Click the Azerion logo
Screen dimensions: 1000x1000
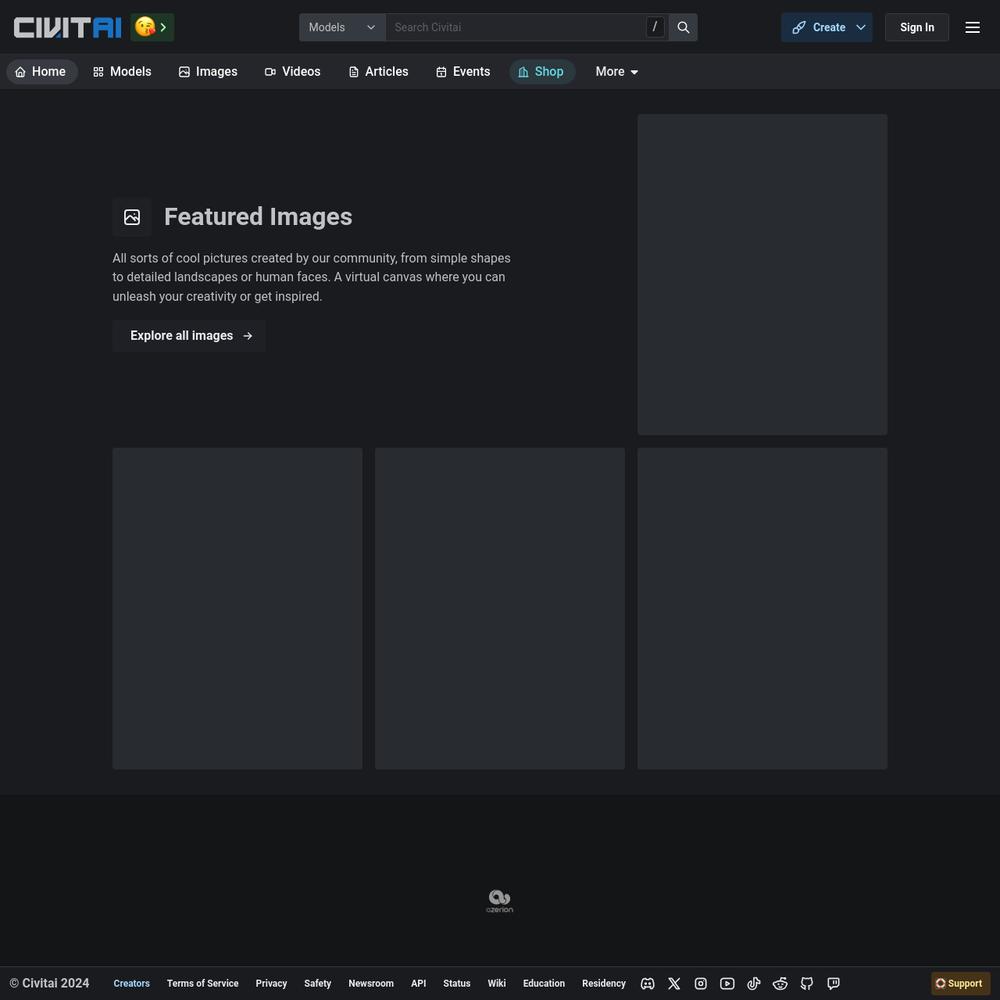[x=499, y=901]
